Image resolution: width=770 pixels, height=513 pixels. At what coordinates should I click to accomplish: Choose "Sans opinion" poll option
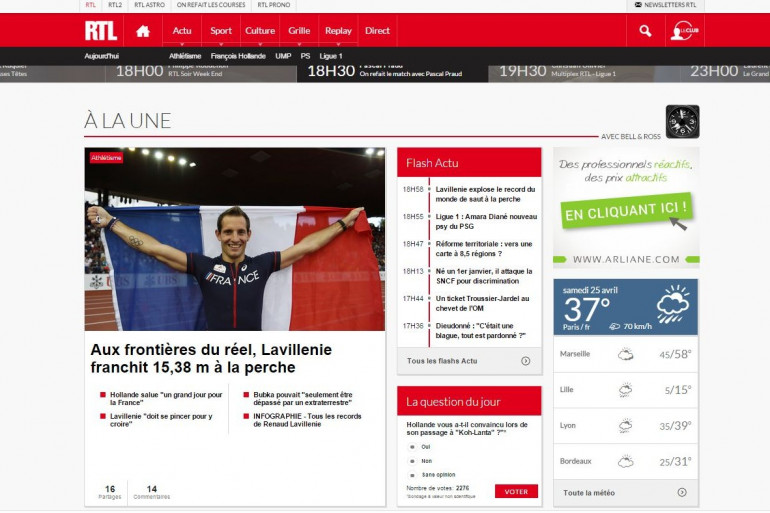tap(412, 475)
